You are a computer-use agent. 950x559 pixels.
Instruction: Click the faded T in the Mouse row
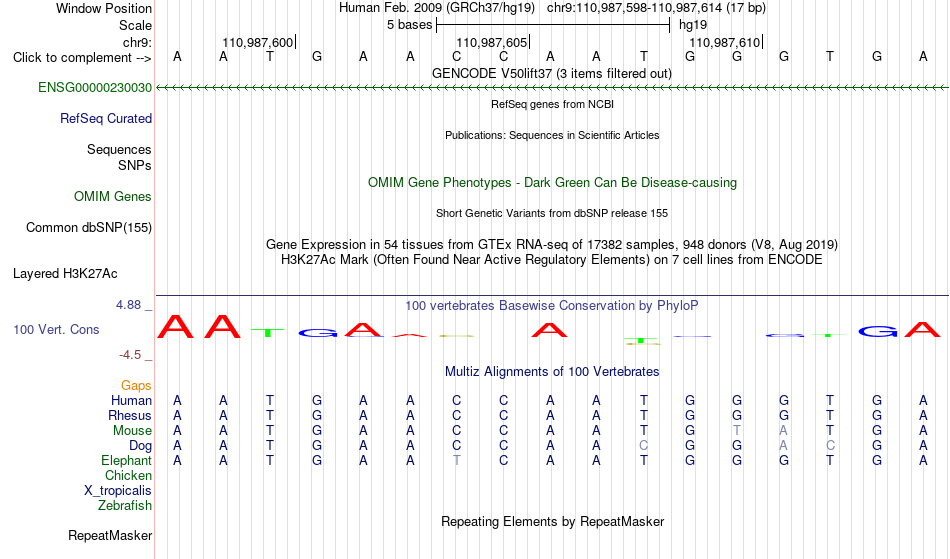[x=737, y=431]
